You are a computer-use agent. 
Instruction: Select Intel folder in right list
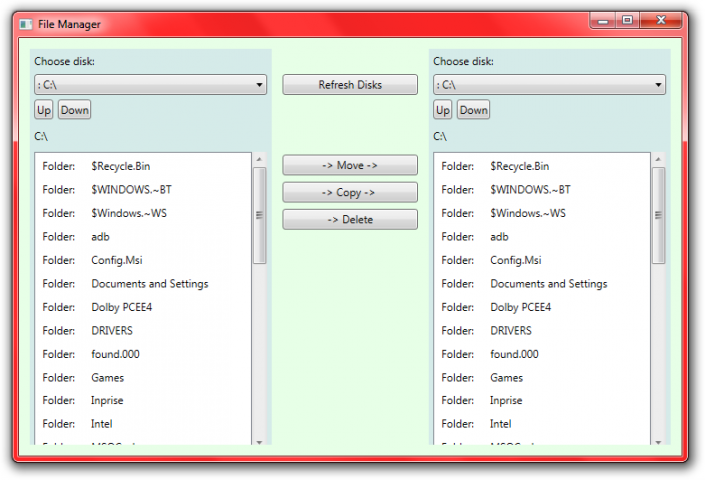point(542,424)
